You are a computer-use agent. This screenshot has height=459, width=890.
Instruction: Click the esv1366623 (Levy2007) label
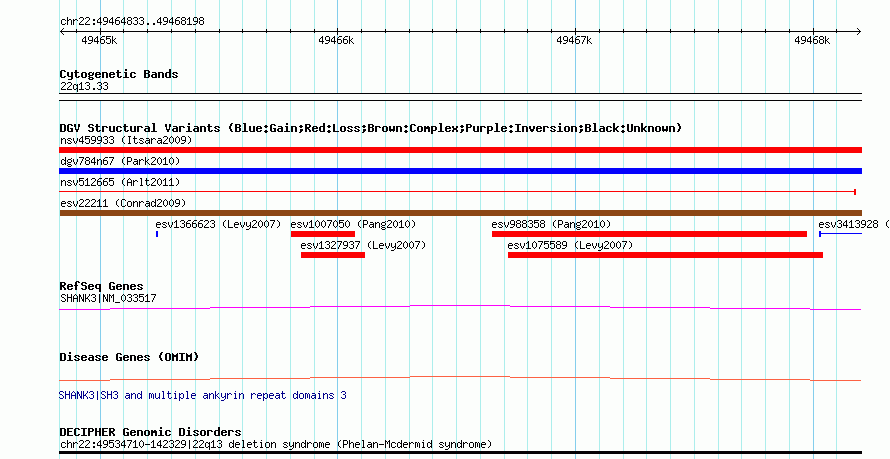pyautogui.click(x=218, y=224)
